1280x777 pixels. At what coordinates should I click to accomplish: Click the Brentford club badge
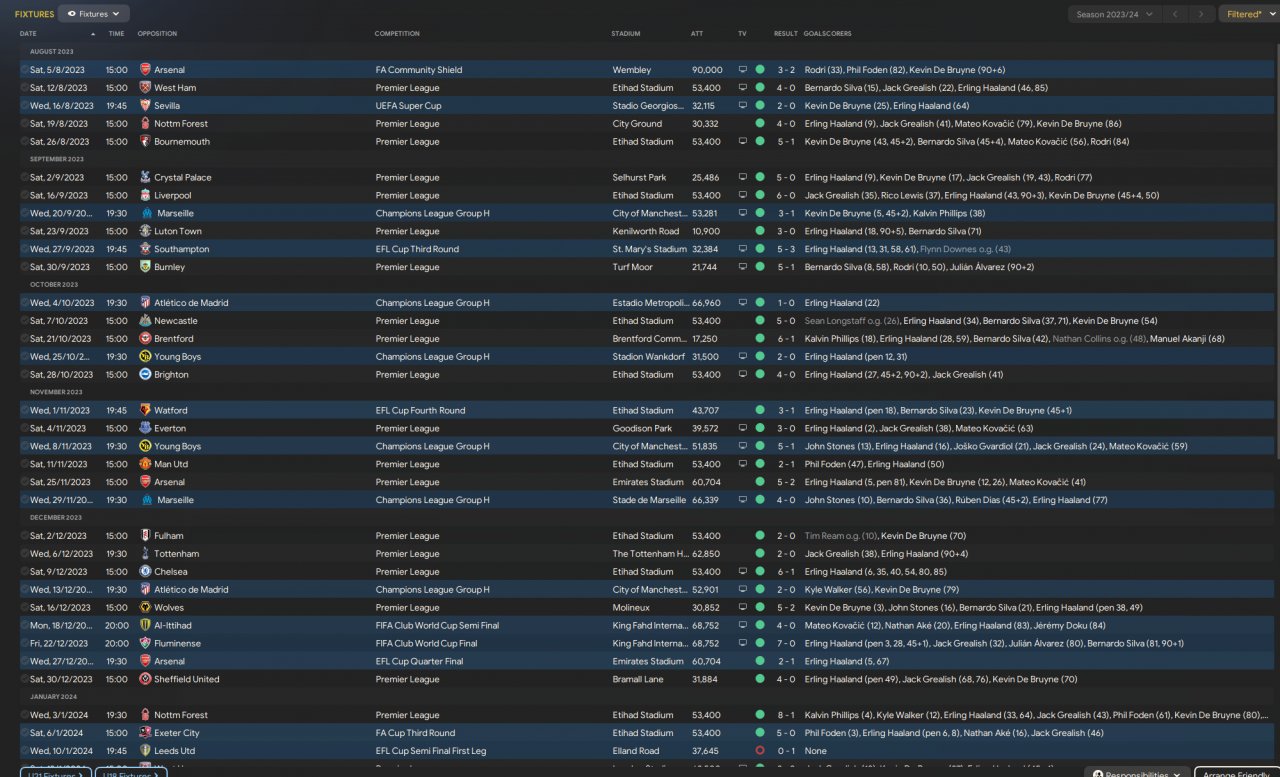point(145,339)
